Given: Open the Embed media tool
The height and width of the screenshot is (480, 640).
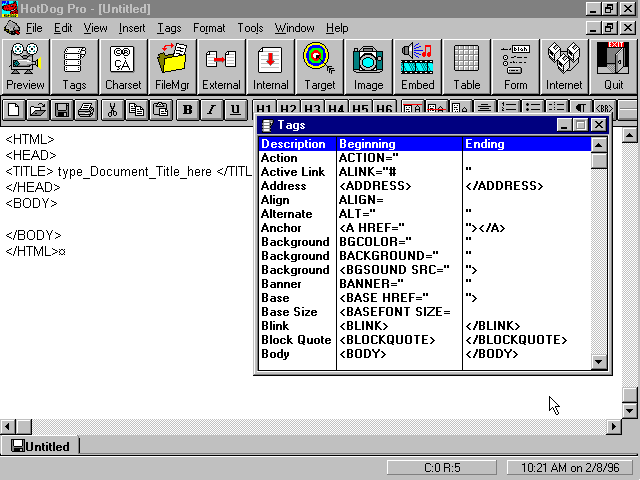Looking at the screenshot, I should pyautogui.click(x=417, y=66).
